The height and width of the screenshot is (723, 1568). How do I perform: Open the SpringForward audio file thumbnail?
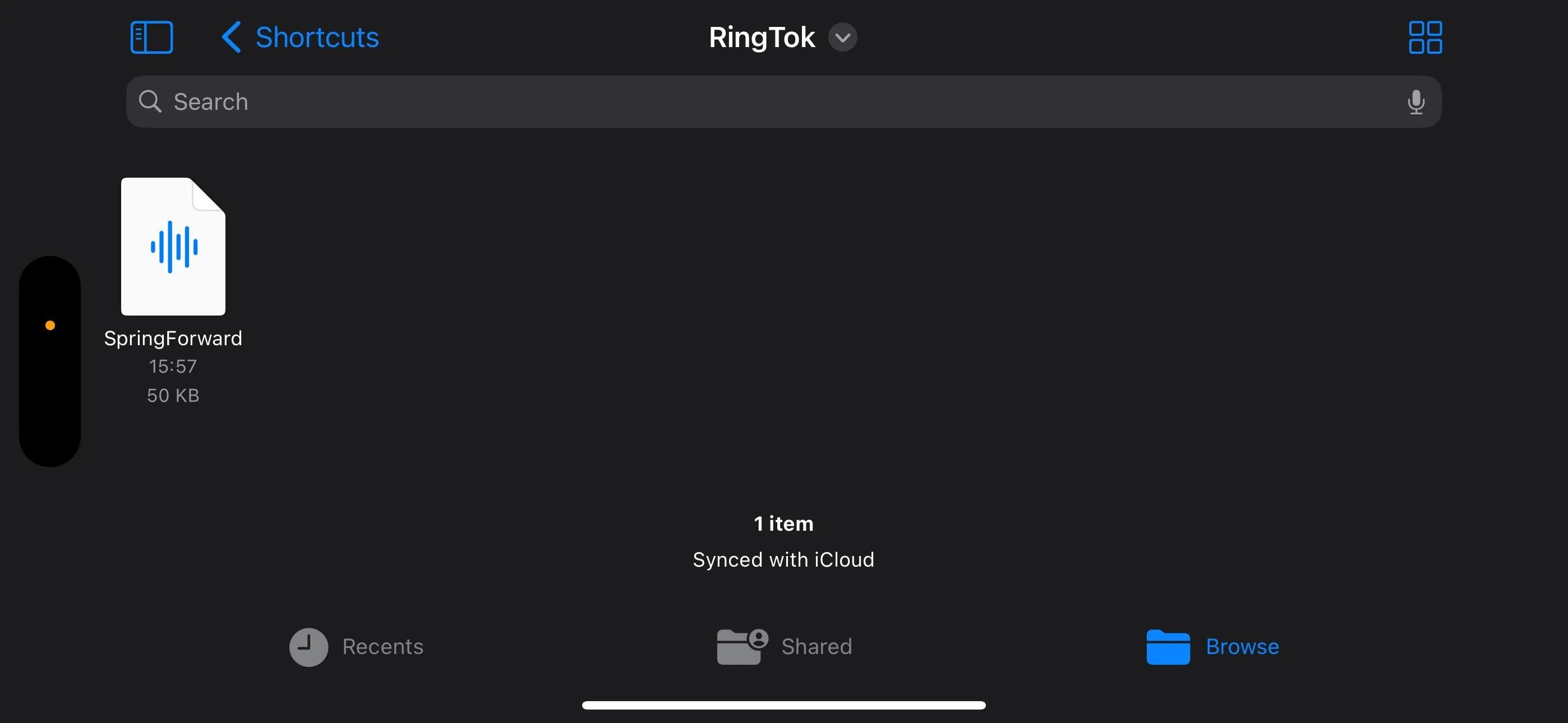click(173, 247)
